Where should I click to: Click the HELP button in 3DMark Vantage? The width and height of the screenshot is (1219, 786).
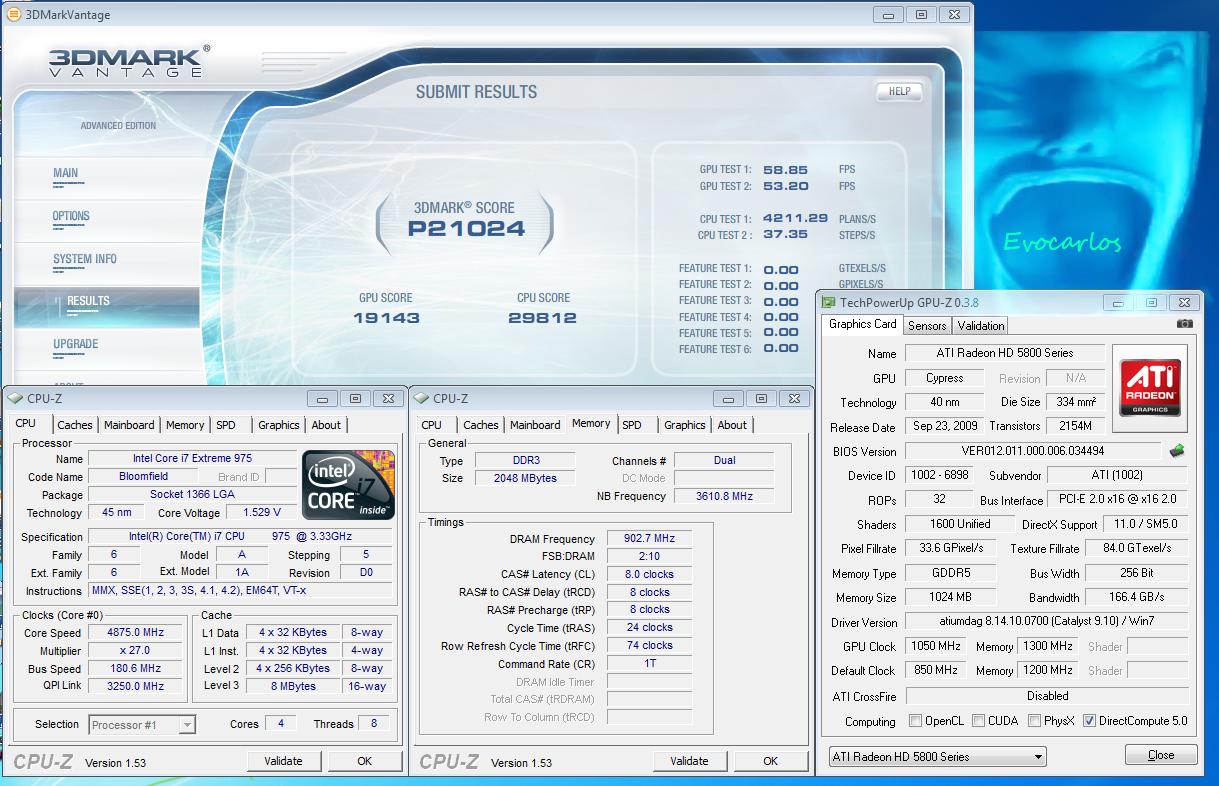click(899, 92)
